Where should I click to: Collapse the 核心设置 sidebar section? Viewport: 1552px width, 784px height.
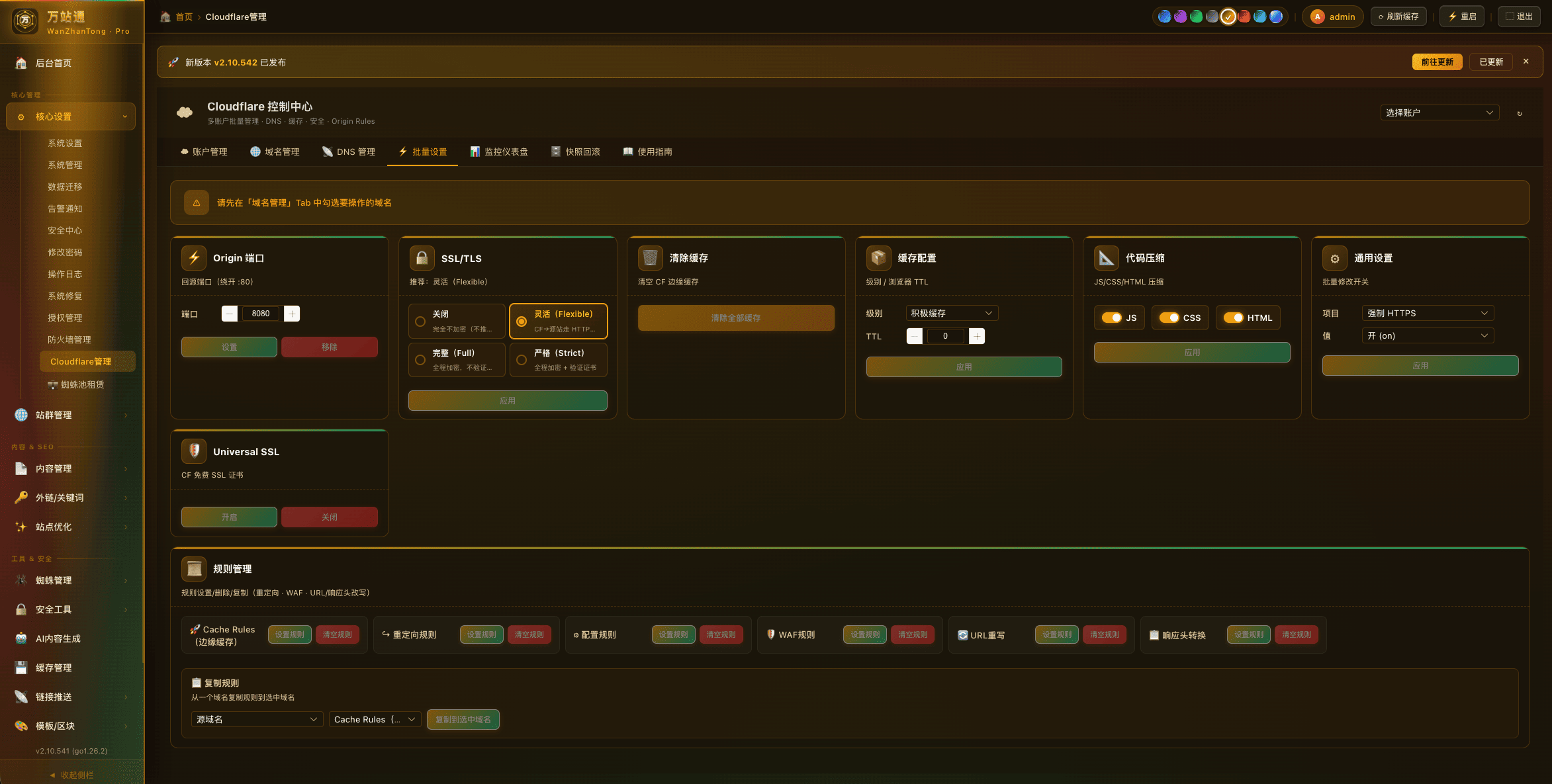[x=71, y=116]
